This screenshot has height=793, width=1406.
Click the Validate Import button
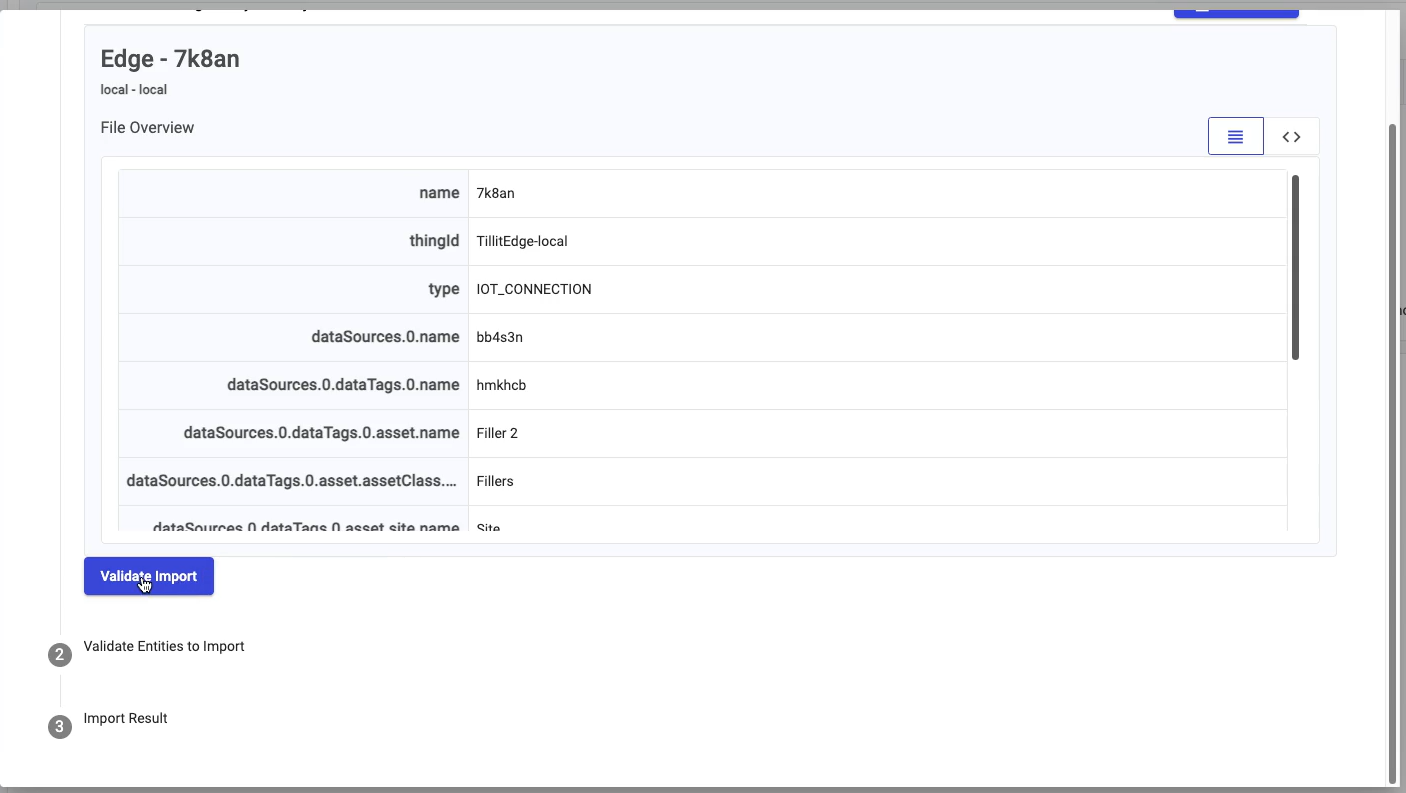(x=149, y=576)
